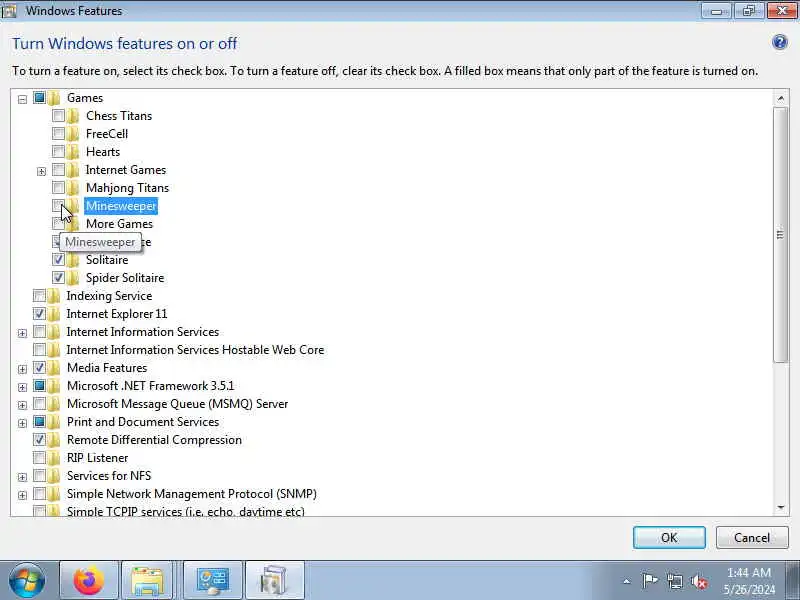Uncheck the Solitaire checkbox
800x600 pixels.
pyautogui.click(x=58, y=259)
